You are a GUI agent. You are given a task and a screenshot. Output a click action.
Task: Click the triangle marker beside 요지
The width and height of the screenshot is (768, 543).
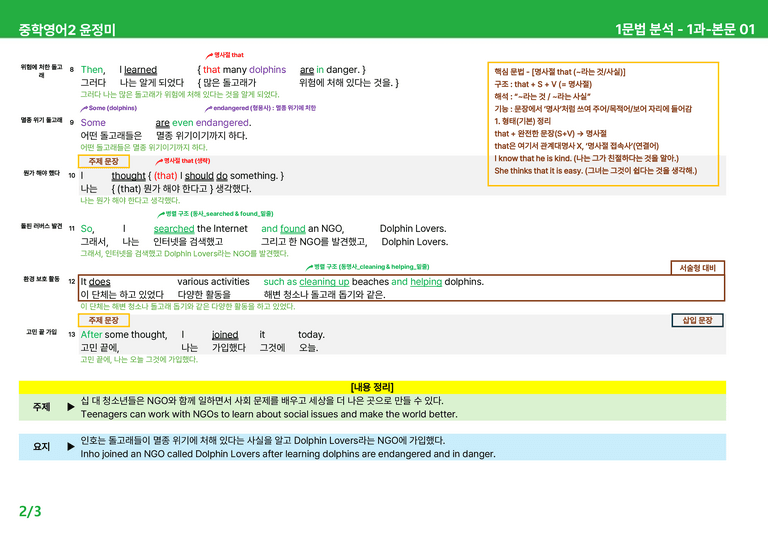click(x=71, y=447)
